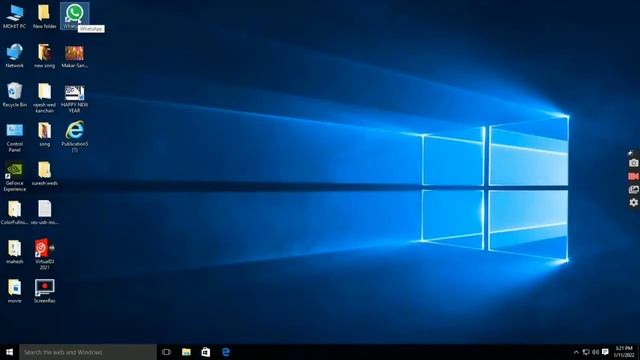Open ScreenRec settings gear icon
Screen dimensions: 640x360
633,202
